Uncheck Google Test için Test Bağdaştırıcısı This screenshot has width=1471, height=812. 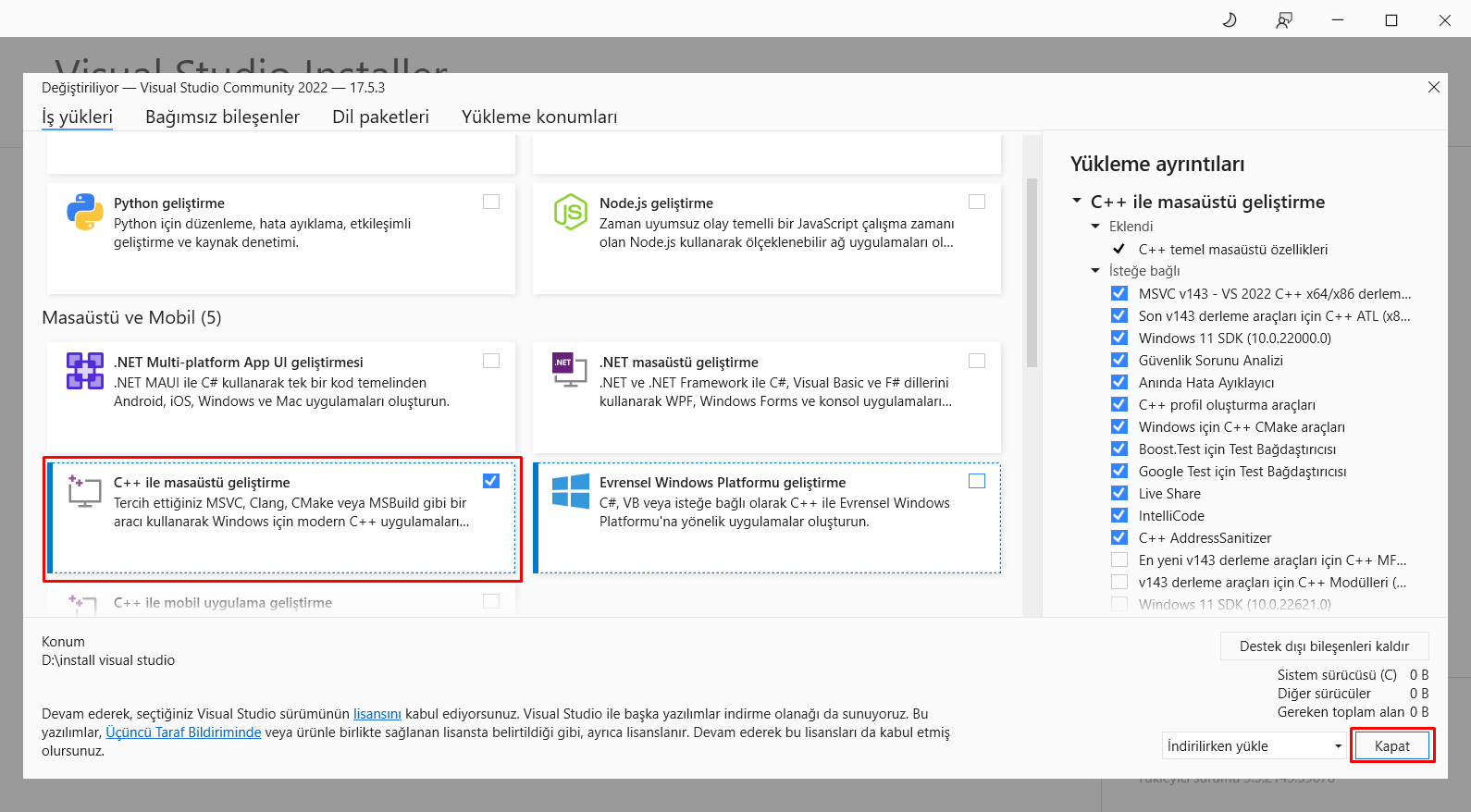pyautogui.click(x=1119, y=471)
